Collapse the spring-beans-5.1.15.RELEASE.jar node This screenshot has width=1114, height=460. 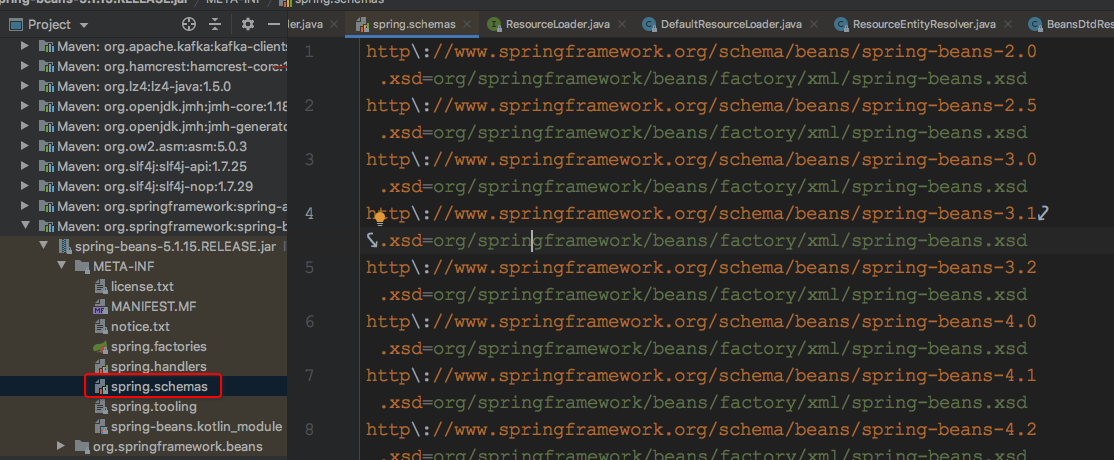tap(43, 247)
